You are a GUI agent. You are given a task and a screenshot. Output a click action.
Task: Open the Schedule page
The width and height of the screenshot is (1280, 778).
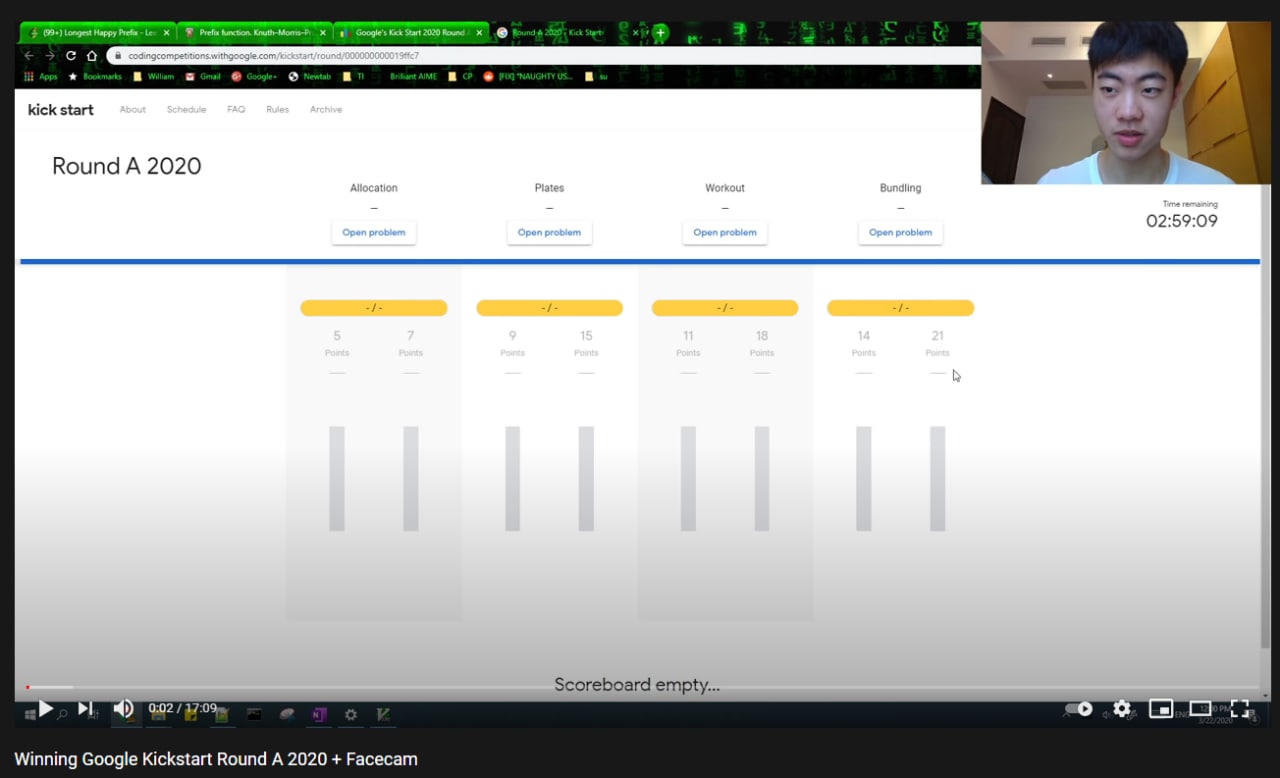[x=186, y=110]
